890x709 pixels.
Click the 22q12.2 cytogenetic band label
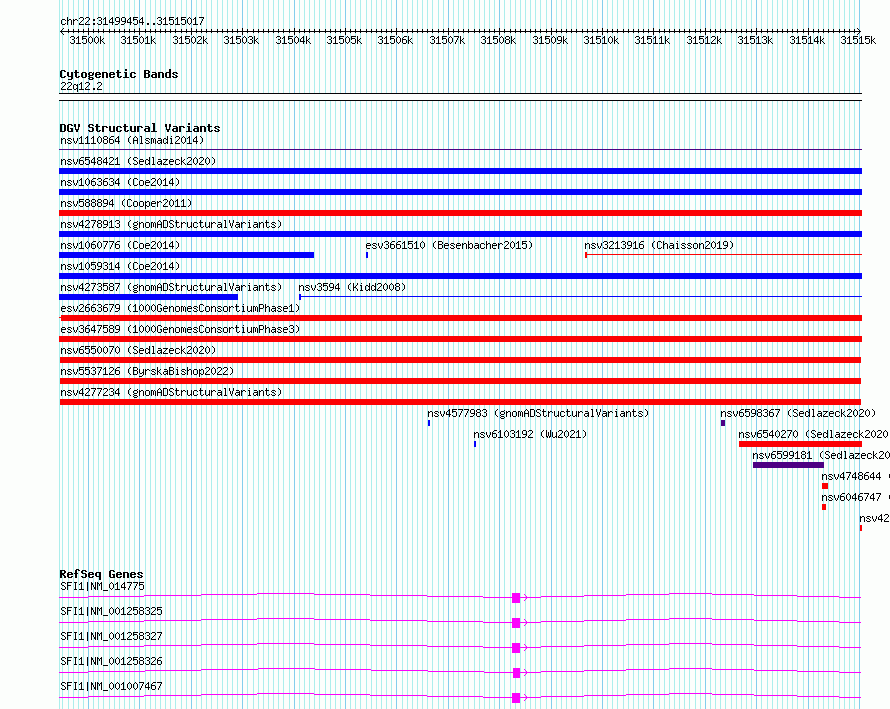click(81, 86)
